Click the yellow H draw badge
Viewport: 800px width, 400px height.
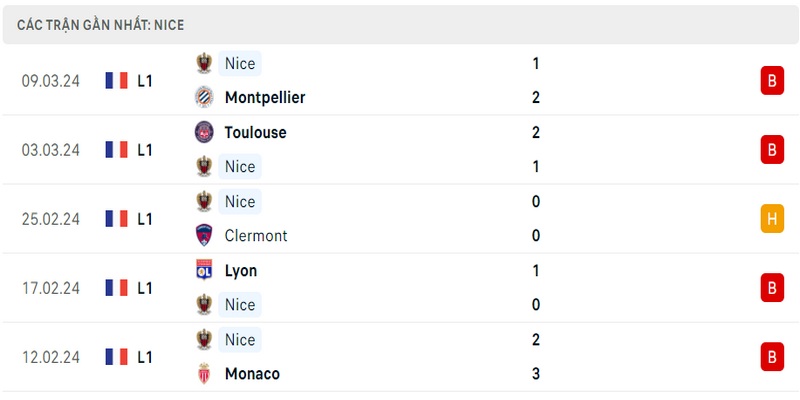click(x=772, y=219)
